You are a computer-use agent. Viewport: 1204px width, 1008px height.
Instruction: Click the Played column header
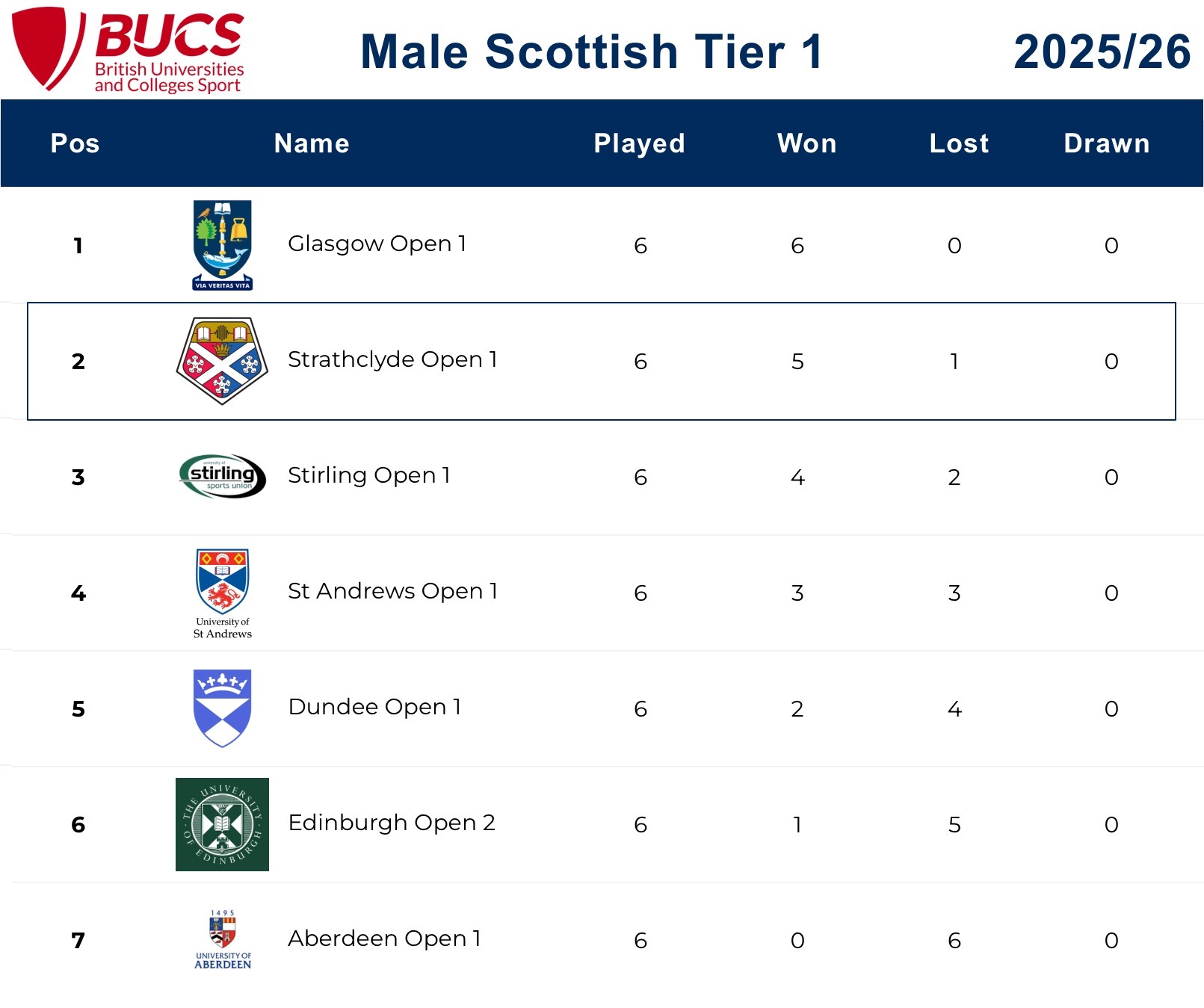[x=639, y=143]
